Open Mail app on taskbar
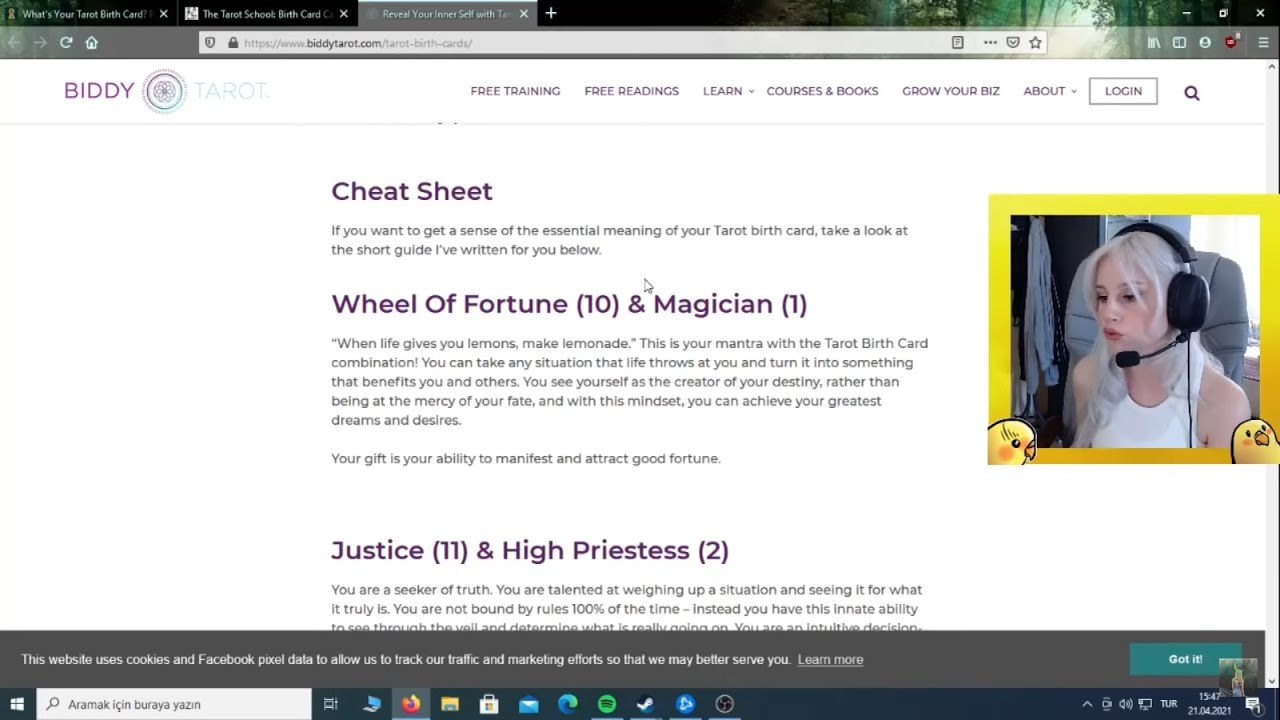Screen dimensions: 1280x720 (528, 704)
